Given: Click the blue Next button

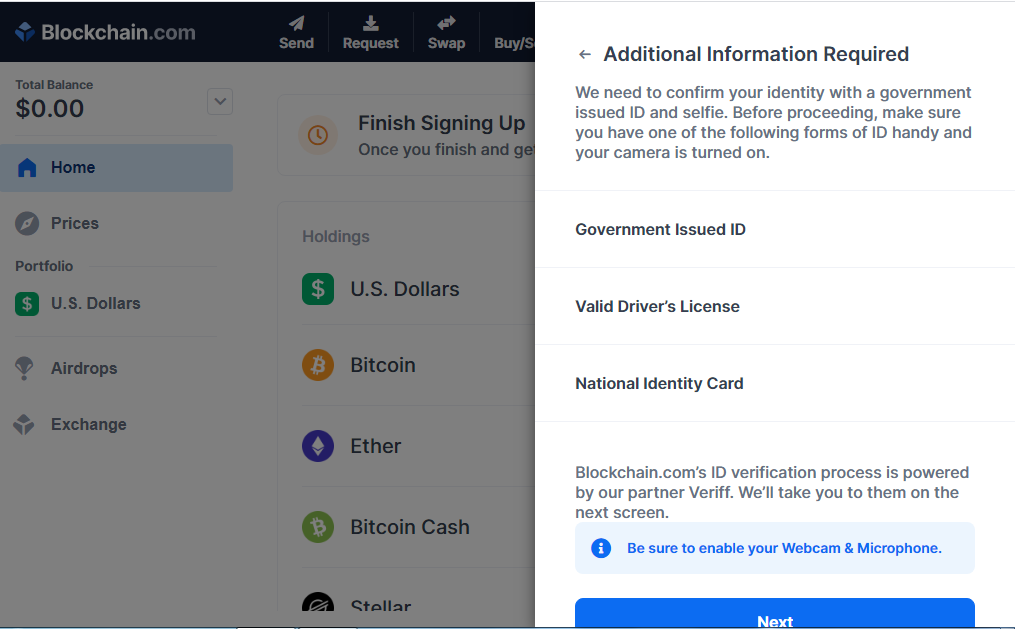Looking at the screenshot, I should tap(775, 613).
